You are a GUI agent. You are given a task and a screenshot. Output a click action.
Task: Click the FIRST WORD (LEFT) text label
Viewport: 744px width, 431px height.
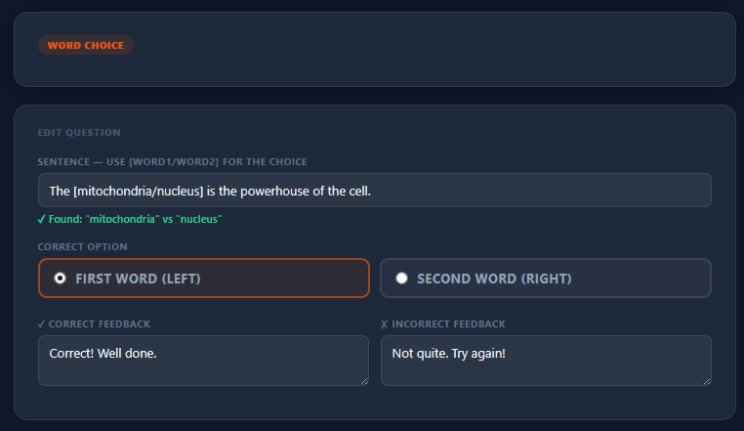(138, 278)
